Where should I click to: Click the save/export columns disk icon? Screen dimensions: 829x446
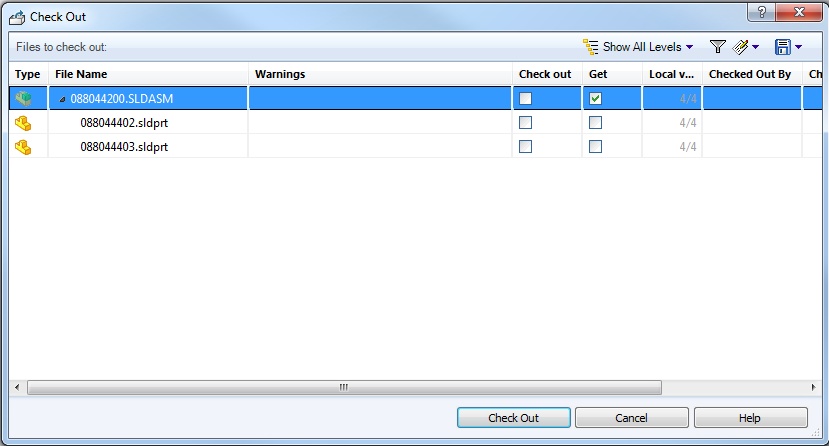click(782, 47)
